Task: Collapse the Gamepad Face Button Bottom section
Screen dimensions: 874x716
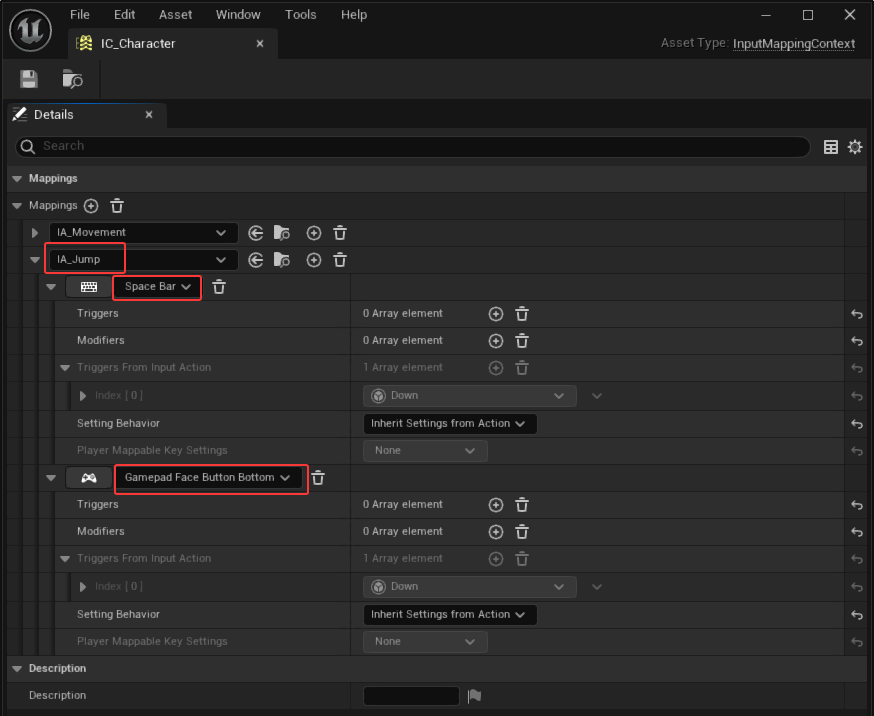Action: [51, 478]
